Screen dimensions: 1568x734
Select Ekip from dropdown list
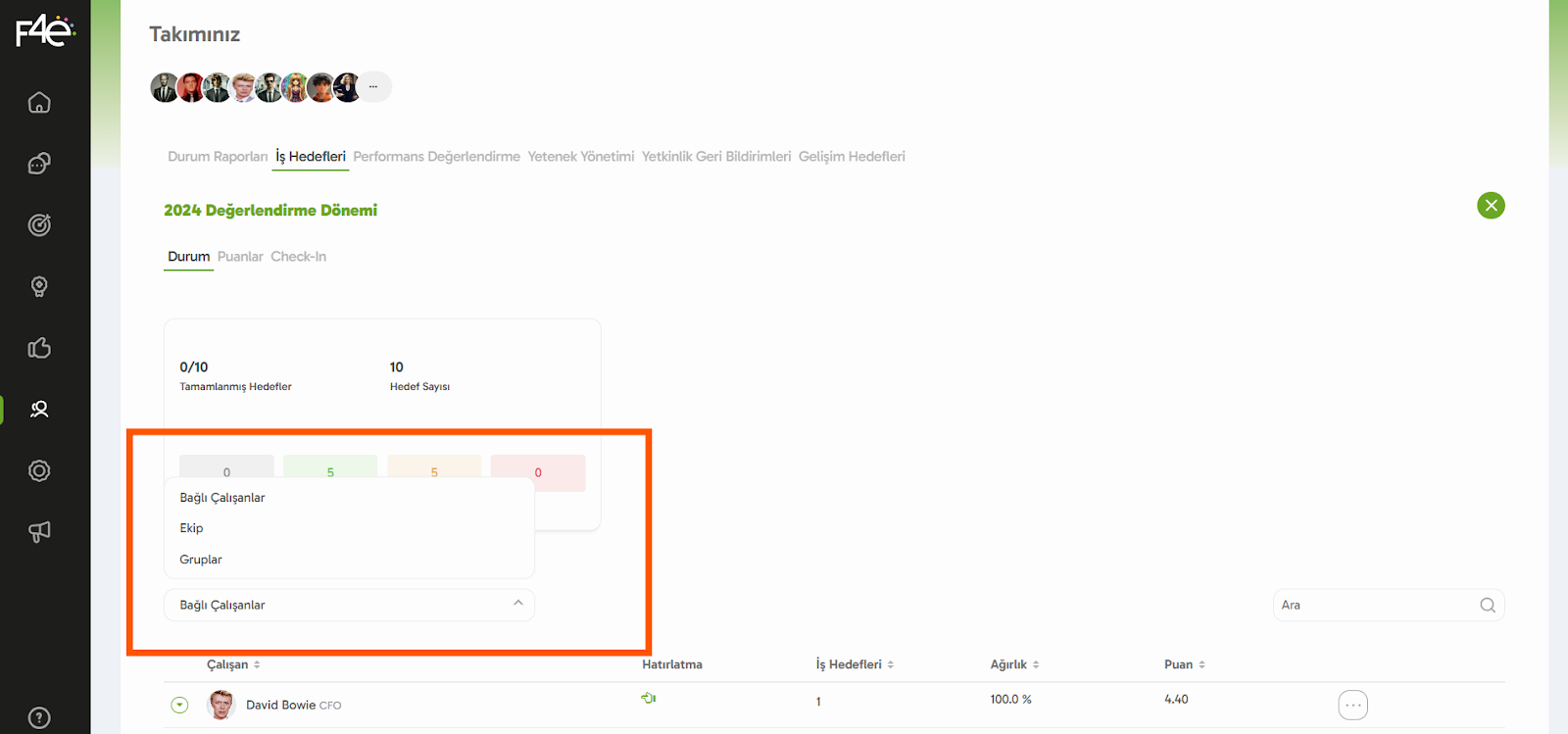coord(192,528)
